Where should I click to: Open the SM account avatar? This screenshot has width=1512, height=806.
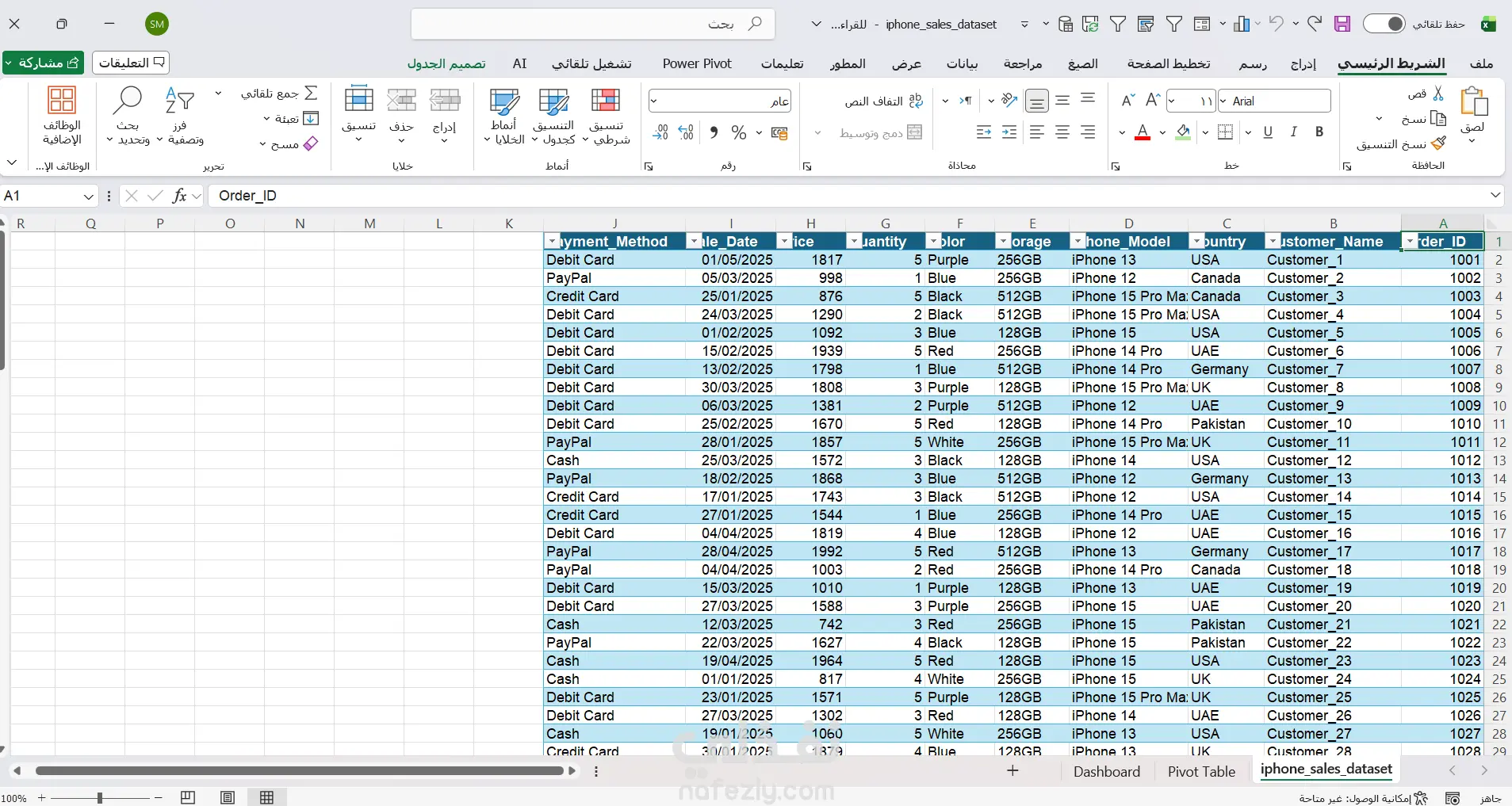tap(157, 24)
